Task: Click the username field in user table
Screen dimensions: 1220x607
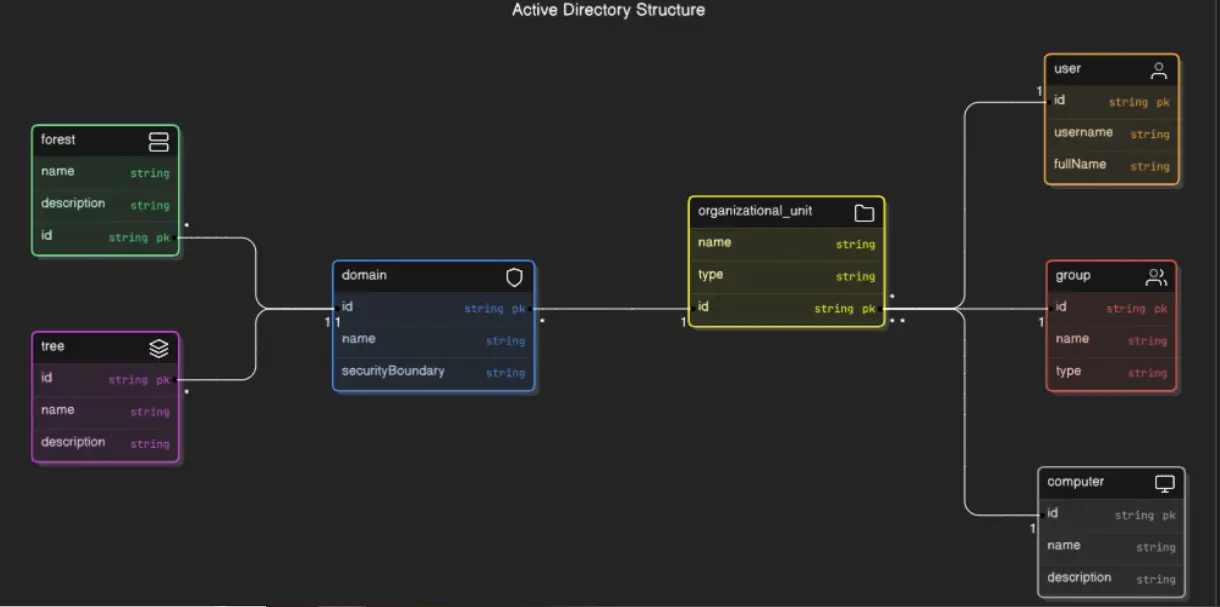Action: (x=1112, y=133)
